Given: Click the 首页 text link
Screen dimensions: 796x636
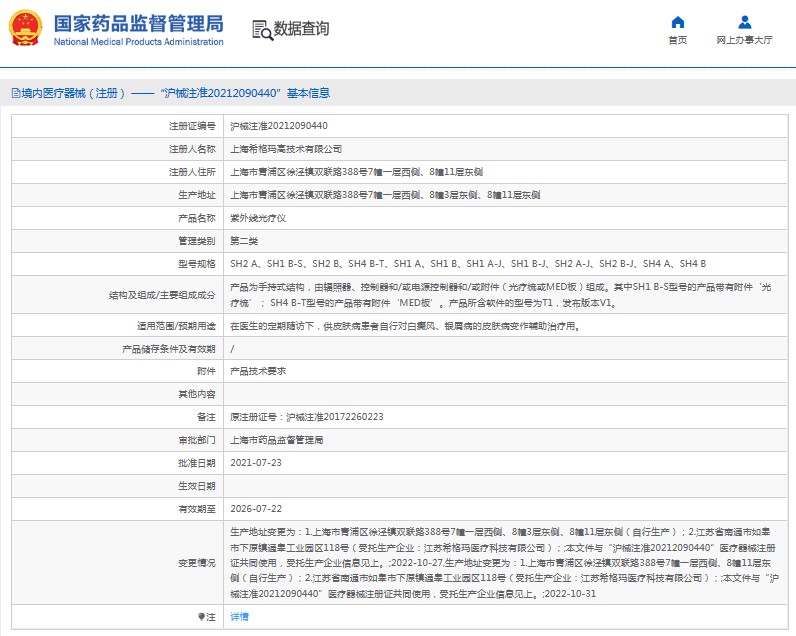Looking at the screenshot, I should click(x=678, y=40).
